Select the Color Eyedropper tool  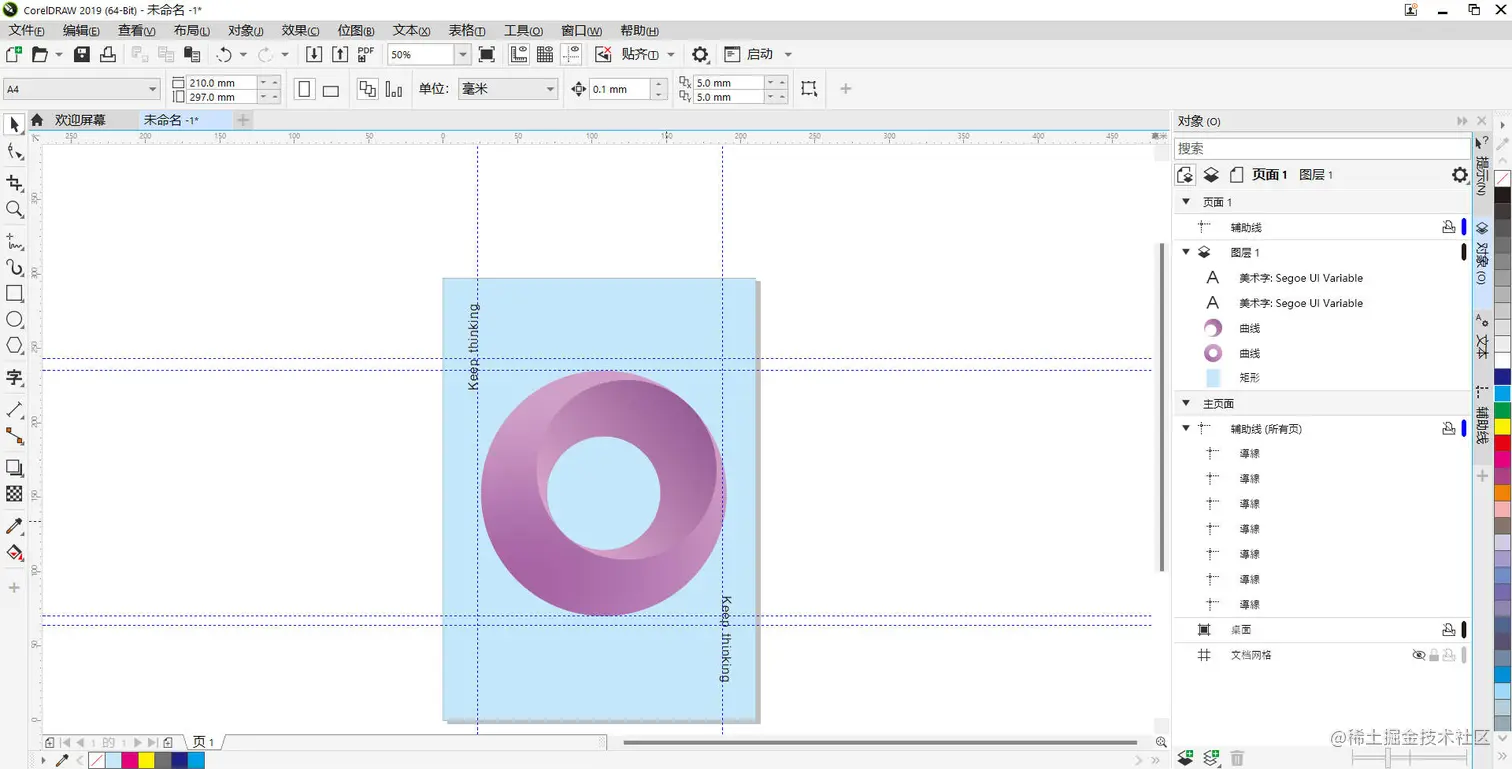click(13, 524)
